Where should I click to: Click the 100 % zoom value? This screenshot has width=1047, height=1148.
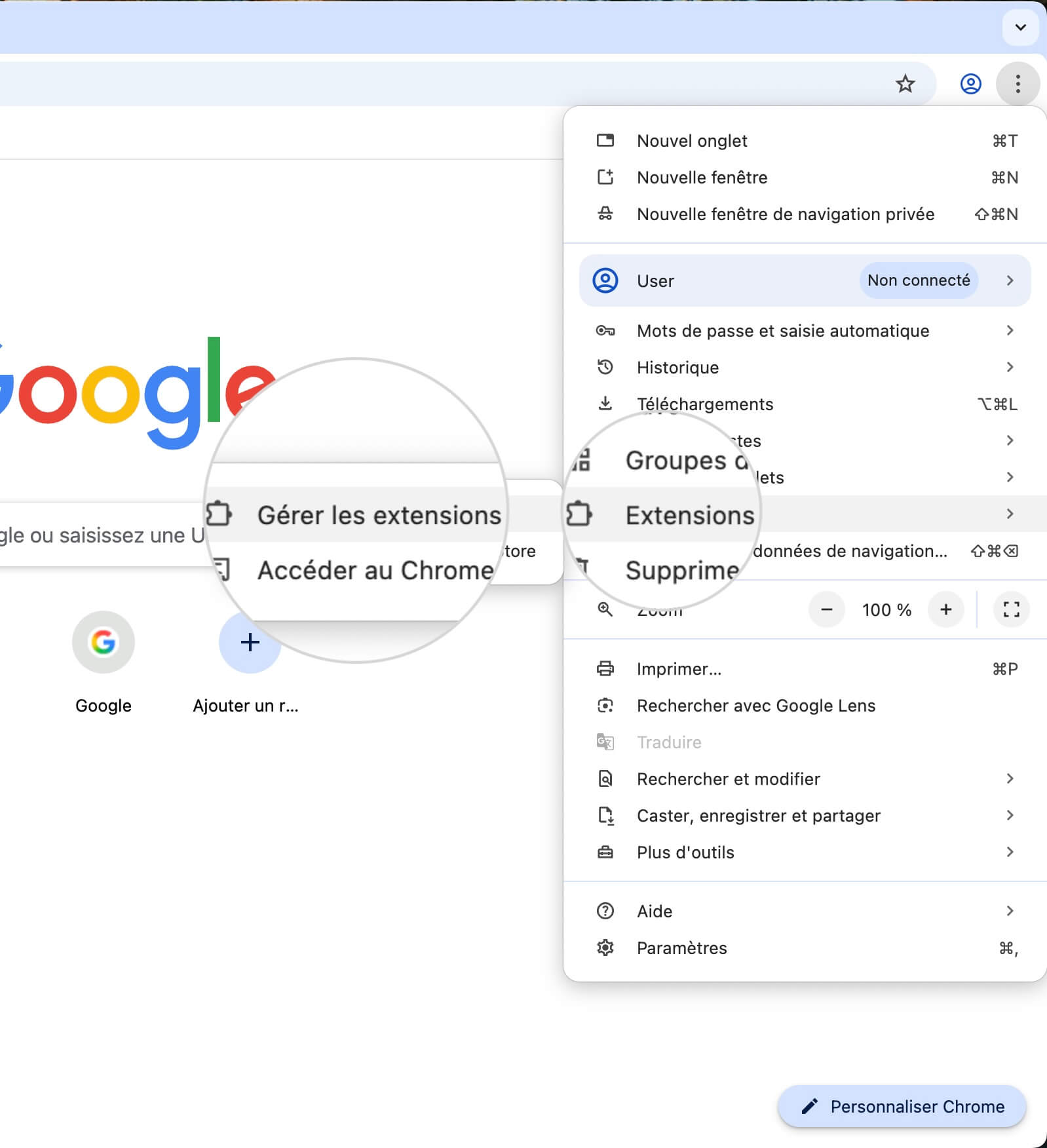click(x=886, y=610)
